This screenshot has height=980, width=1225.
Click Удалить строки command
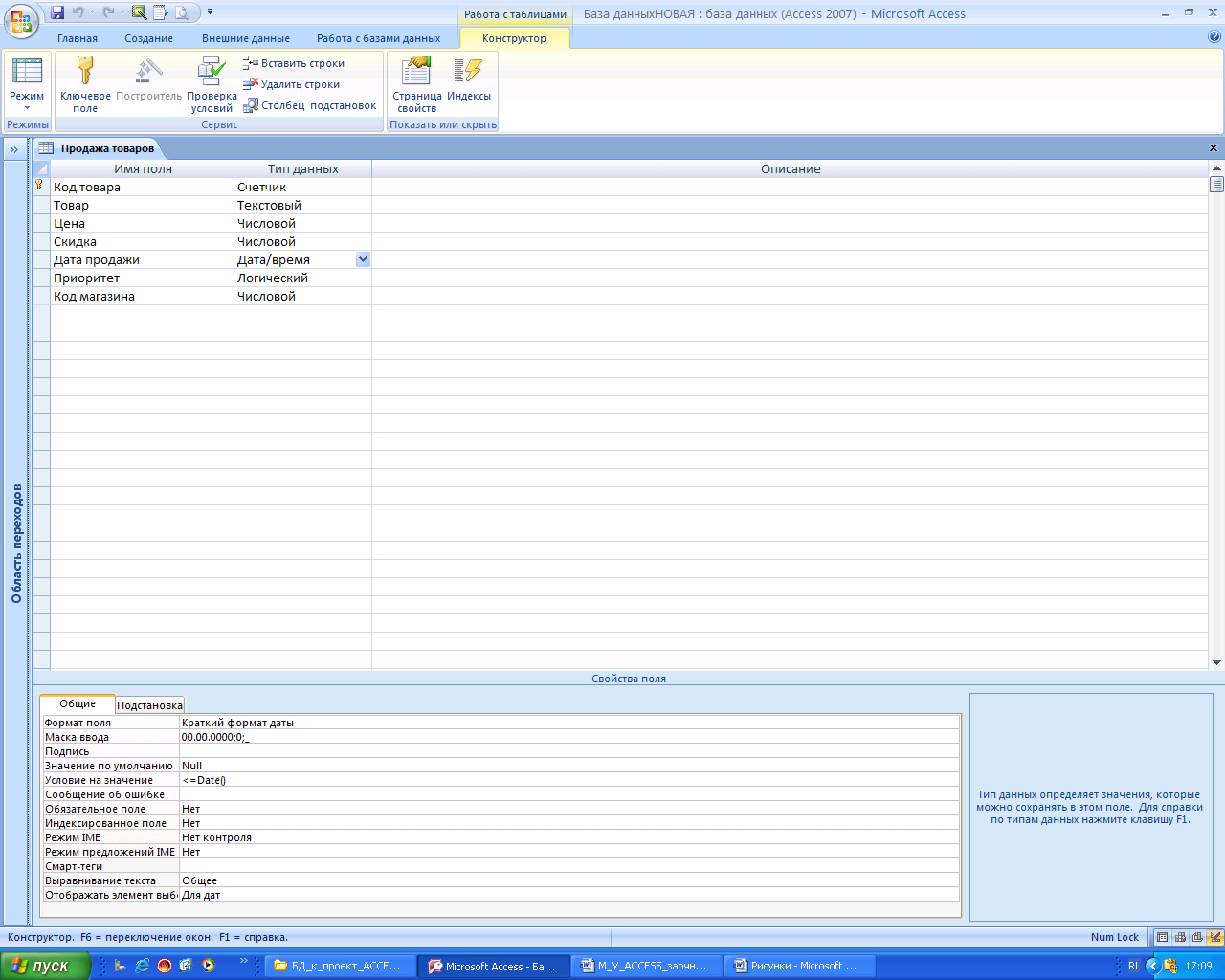[292, 84]
